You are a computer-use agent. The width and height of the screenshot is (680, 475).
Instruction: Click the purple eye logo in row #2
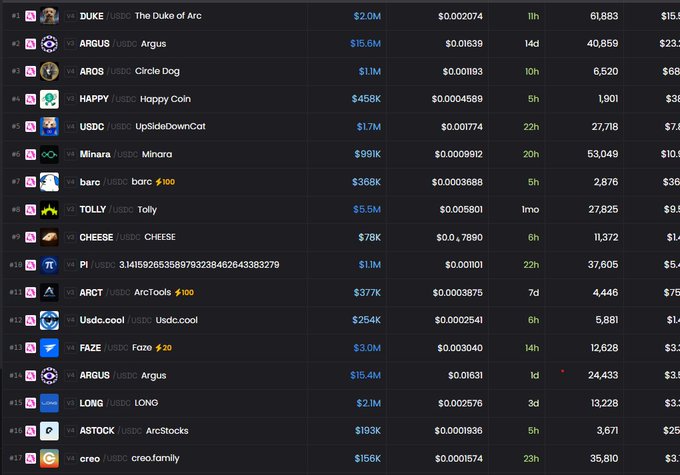49,44
